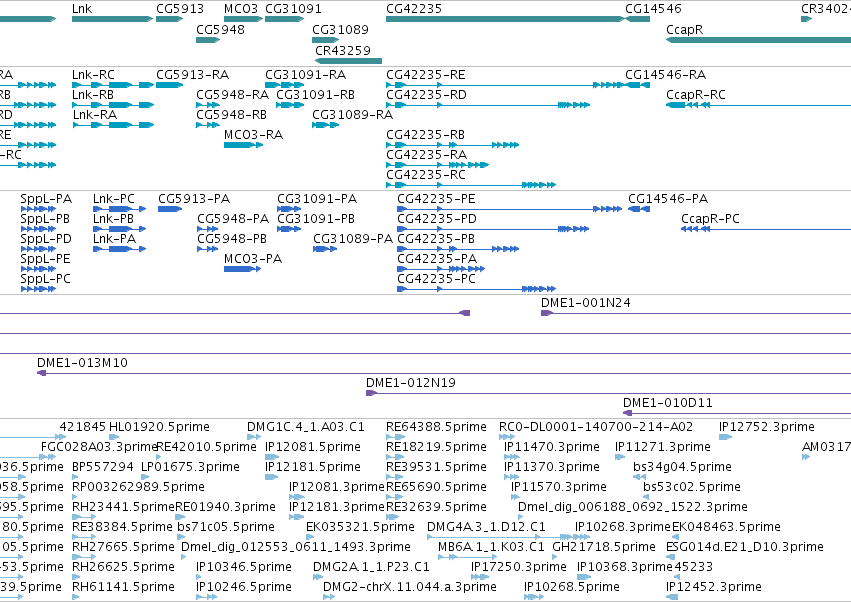
Task: Click the CR43259 gene label
Action: (343, 50)
